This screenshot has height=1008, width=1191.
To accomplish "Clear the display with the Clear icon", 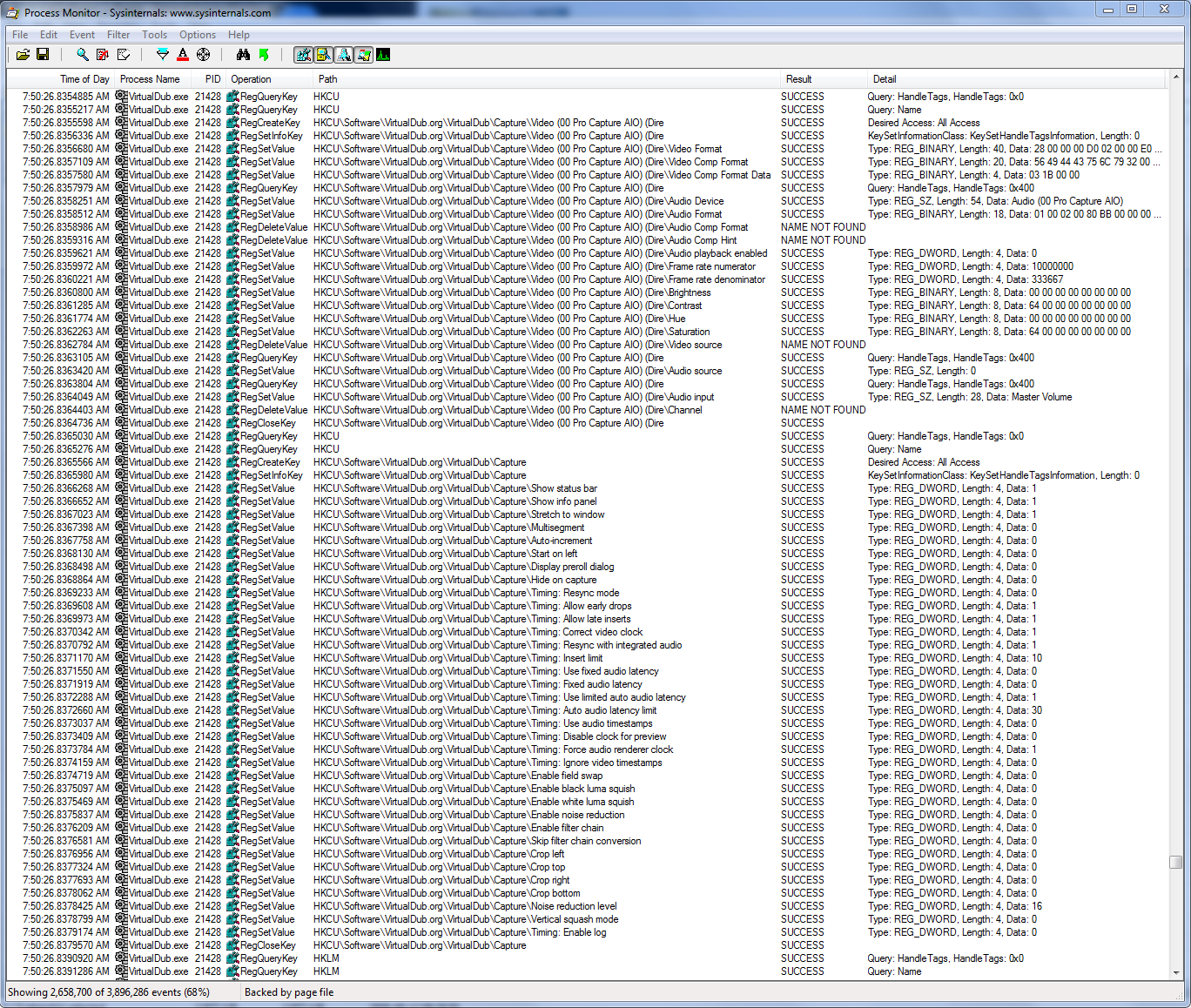I will pos(124,55).
